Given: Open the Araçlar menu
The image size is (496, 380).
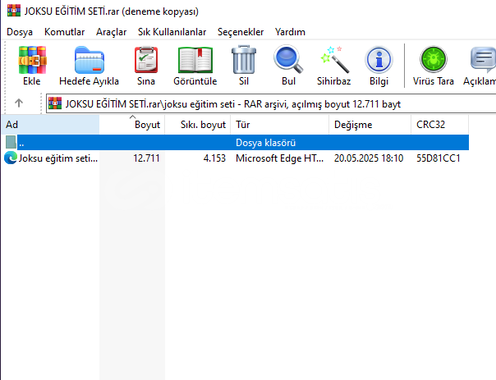Looking at the screenshot, I should pyautogui.click(x=111, y=32).
